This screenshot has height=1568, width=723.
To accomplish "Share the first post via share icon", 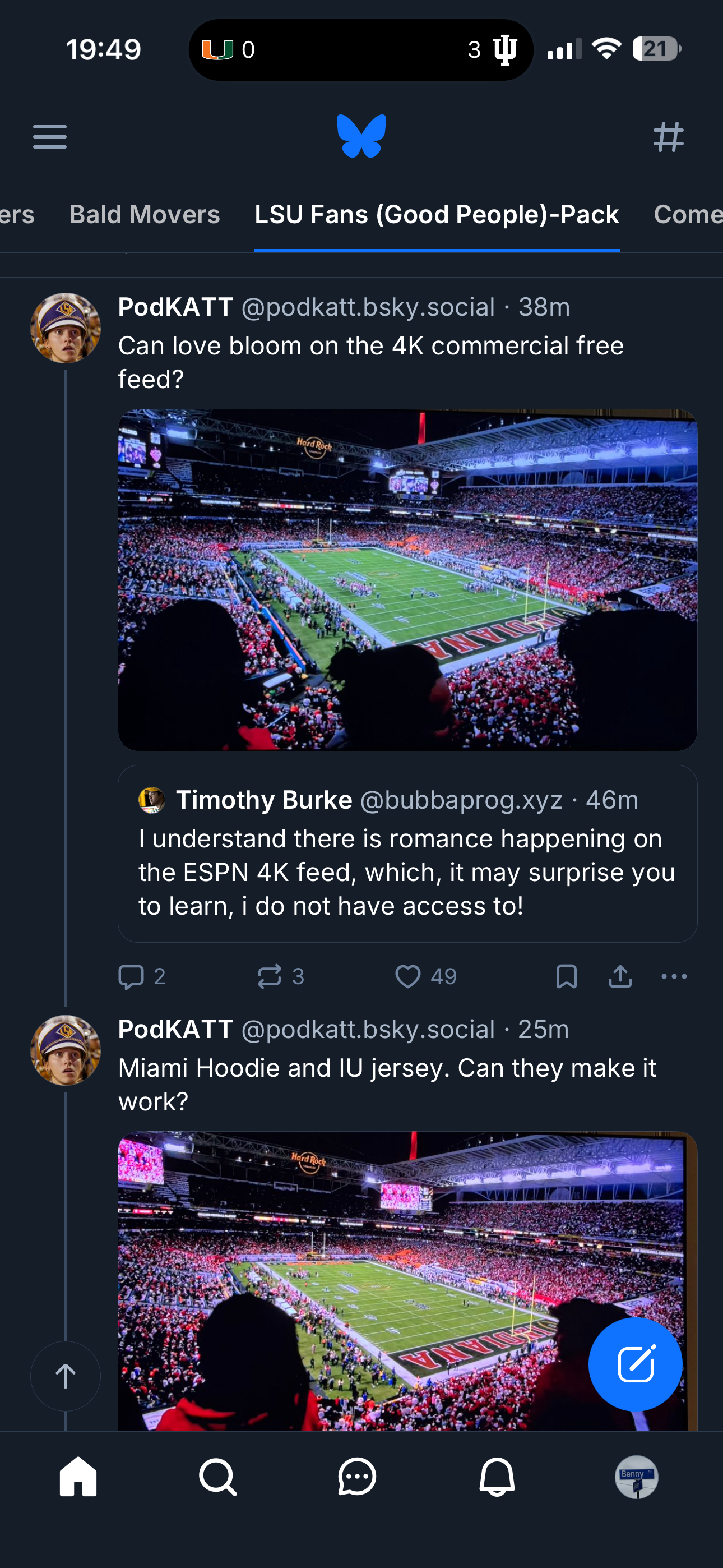I will pyautogui.click(x=620, y=976).
